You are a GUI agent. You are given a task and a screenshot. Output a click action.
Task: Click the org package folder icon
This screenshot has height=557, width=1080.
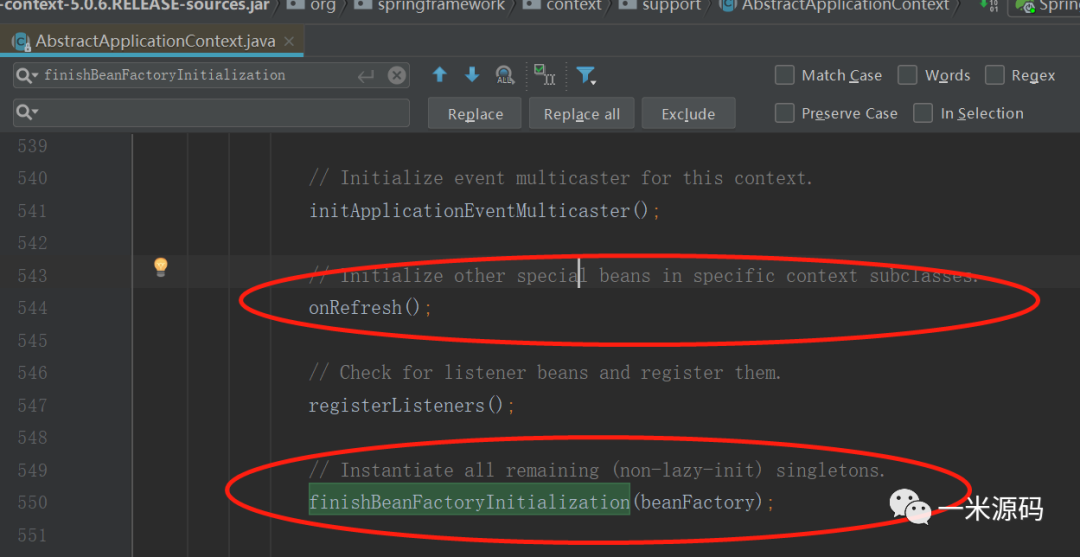click(x=295, y=6)
